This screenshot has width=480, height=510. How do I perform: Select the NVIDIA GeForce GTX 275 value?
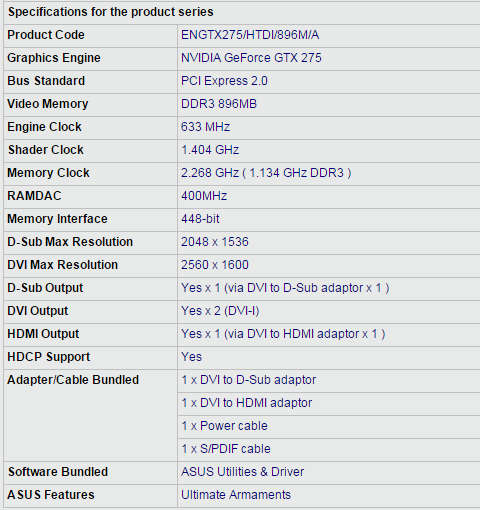point(251,58)
